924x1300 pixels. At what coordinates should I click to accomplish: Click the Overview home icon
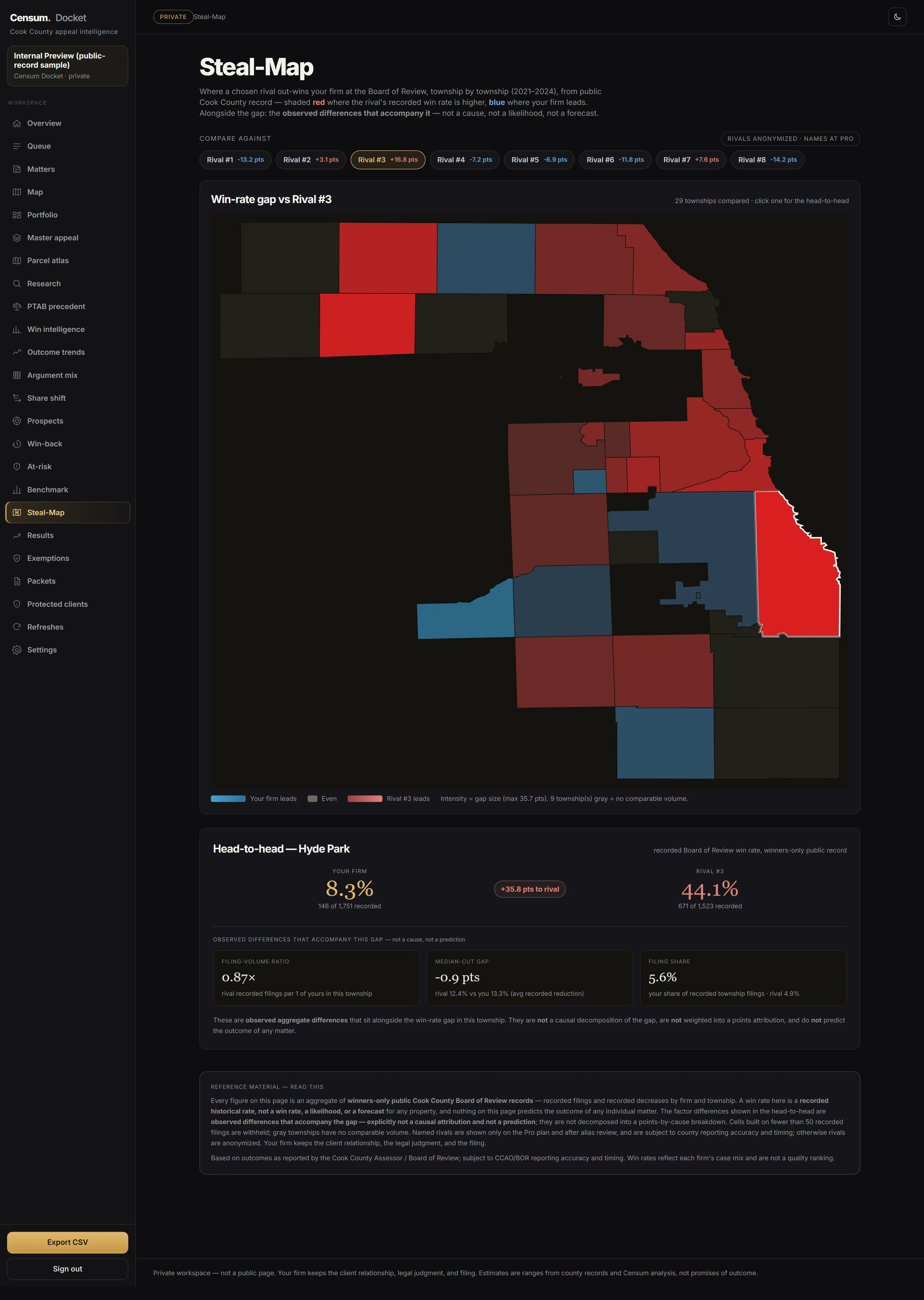click(x=17, y=123)
